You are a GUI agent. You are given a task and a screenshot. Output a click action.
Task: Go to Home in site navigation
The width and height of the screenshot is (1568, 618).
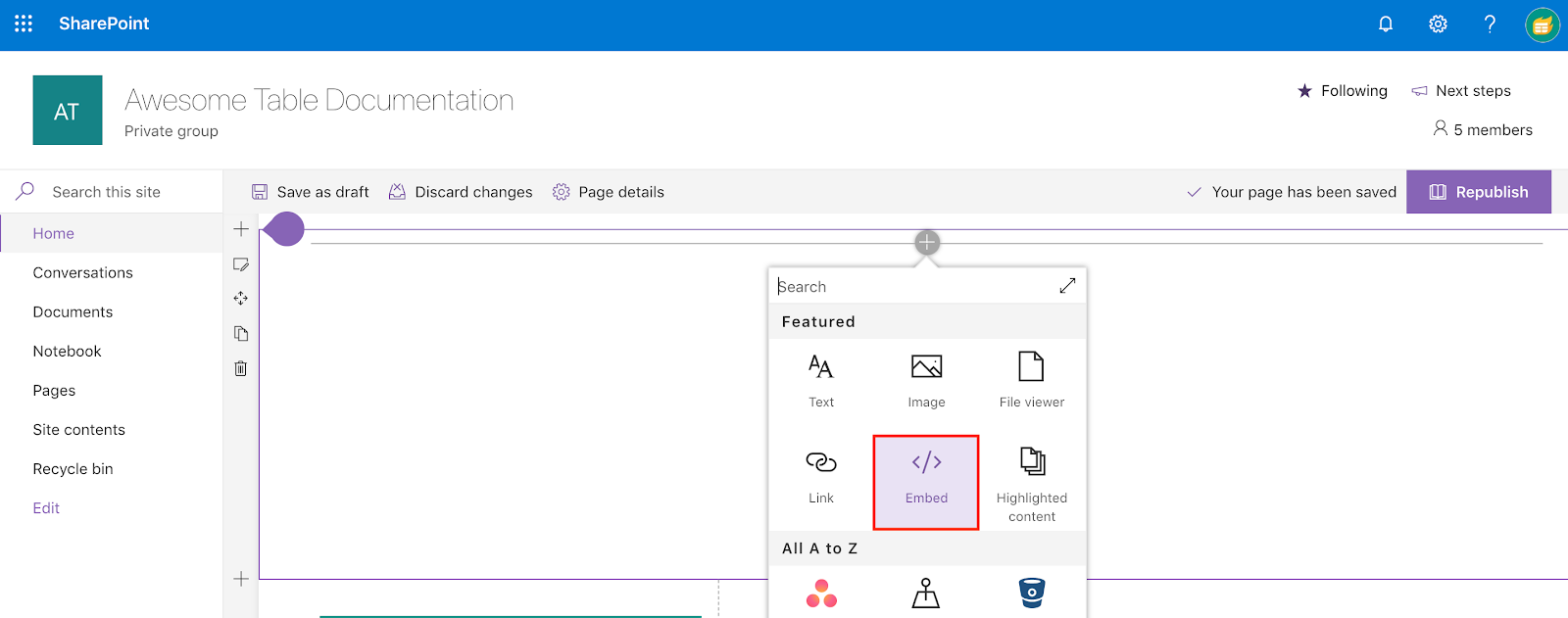click(x=111, y=233)
